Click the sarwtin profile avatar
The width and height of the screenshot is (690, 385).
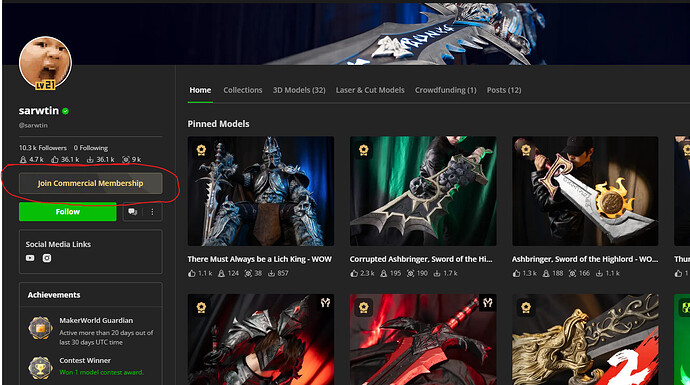45,62
